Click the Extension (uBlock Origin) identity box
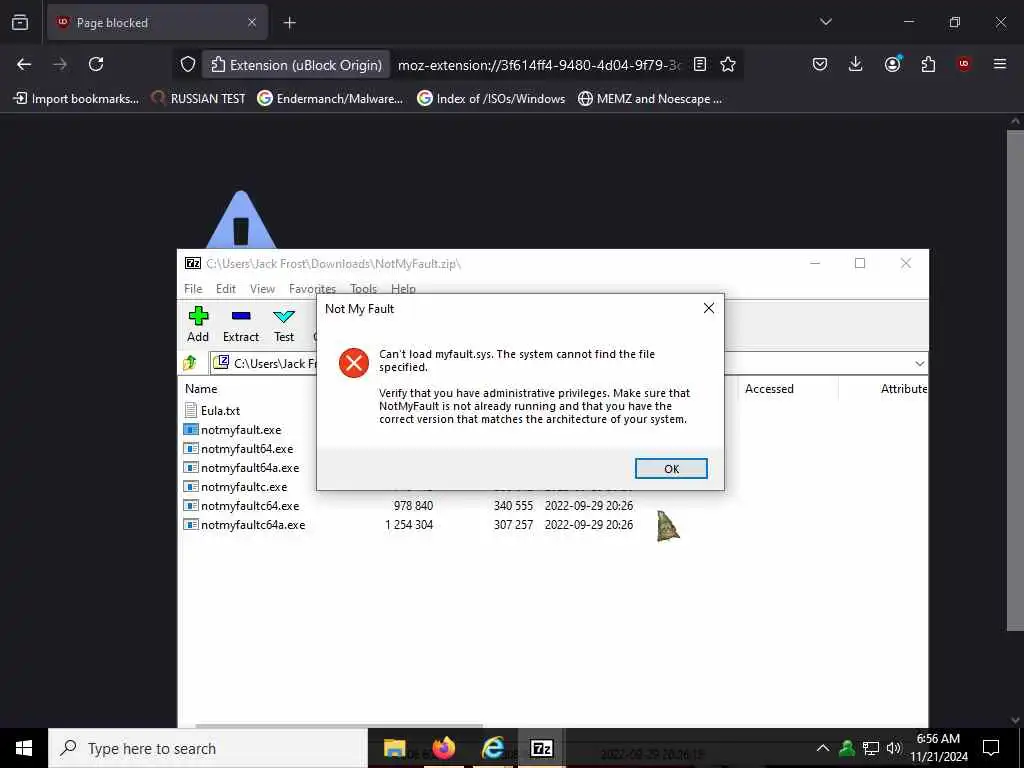Image resolution: width=1024 pixels, height=768 pixels. coord(296,65)
